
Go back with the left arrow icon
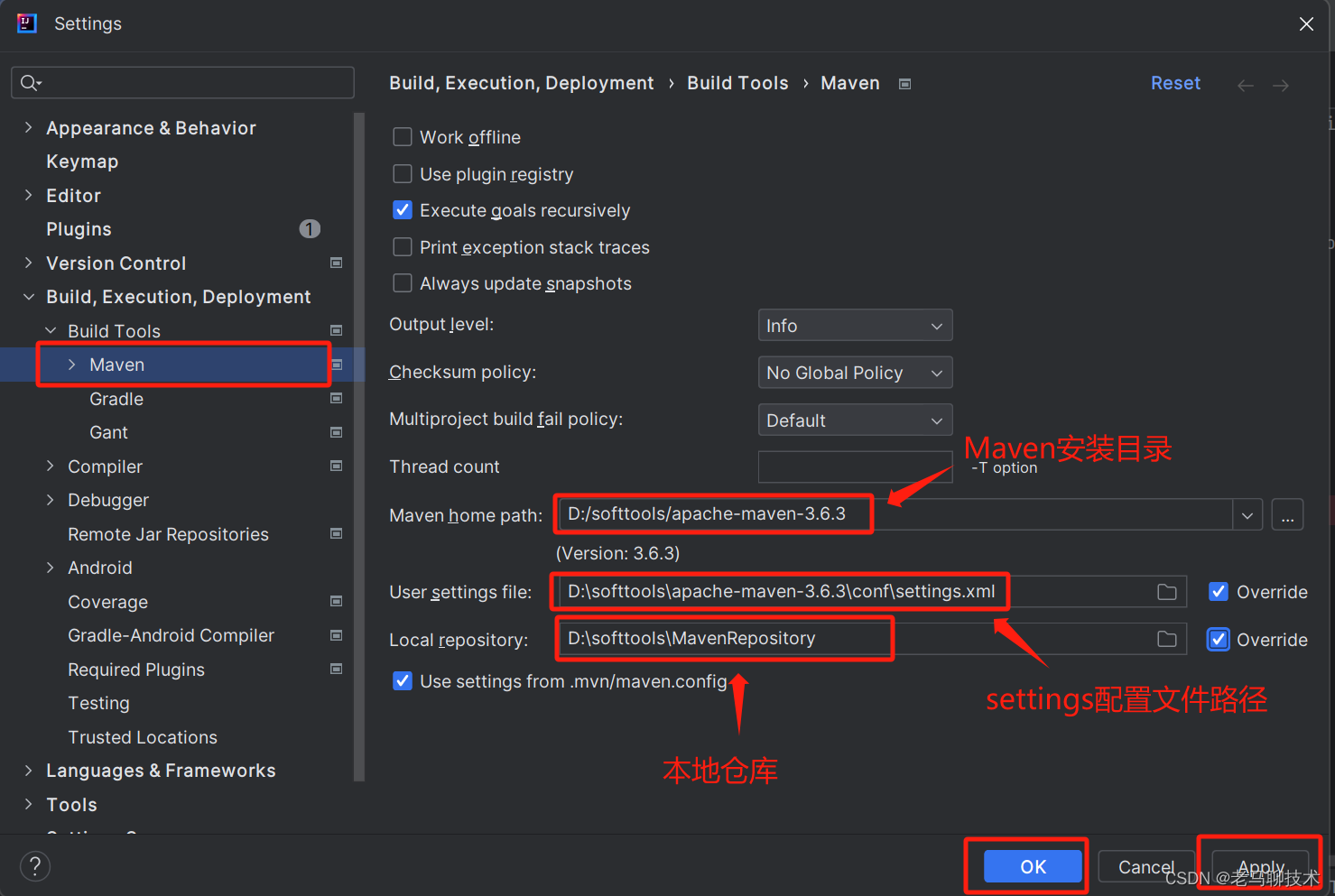pos(1246,86)
